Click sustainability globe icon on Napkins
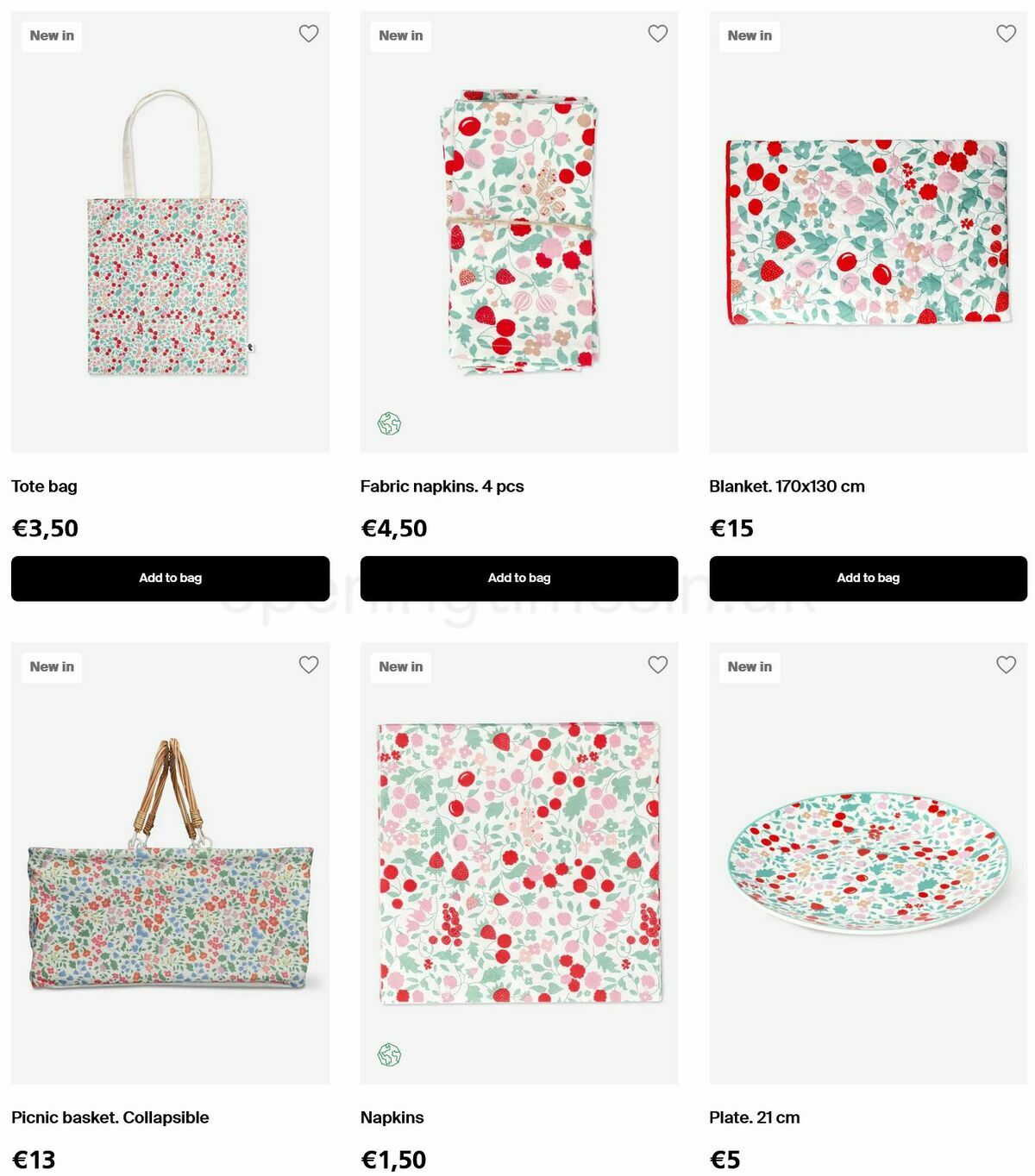1035x1176 pixels. tap(389, 1055)
